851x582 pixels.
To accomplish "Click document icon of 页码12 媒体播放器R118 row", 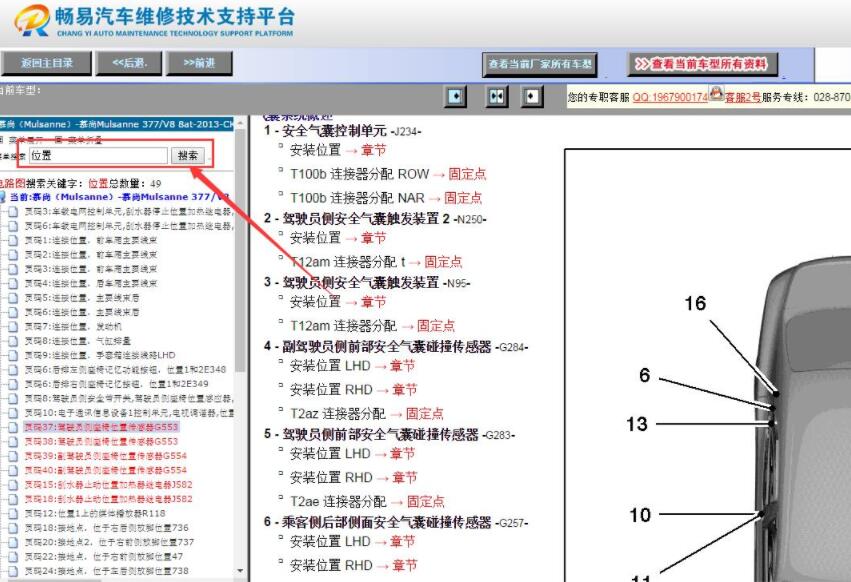I will coord(12,513).
